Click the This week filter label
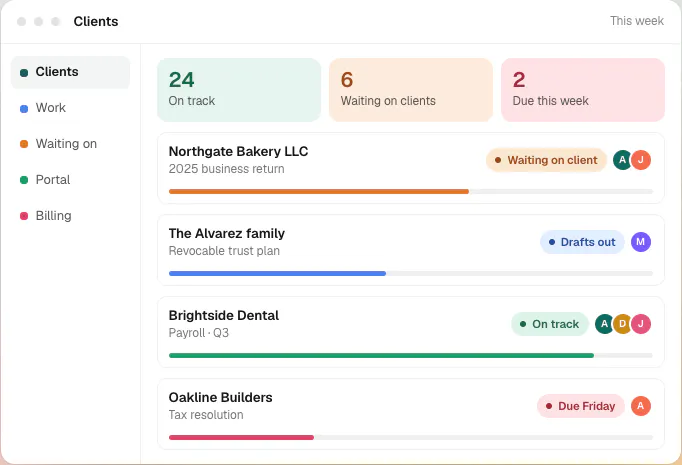Viewport: 682px width, 465px height. 637,21
